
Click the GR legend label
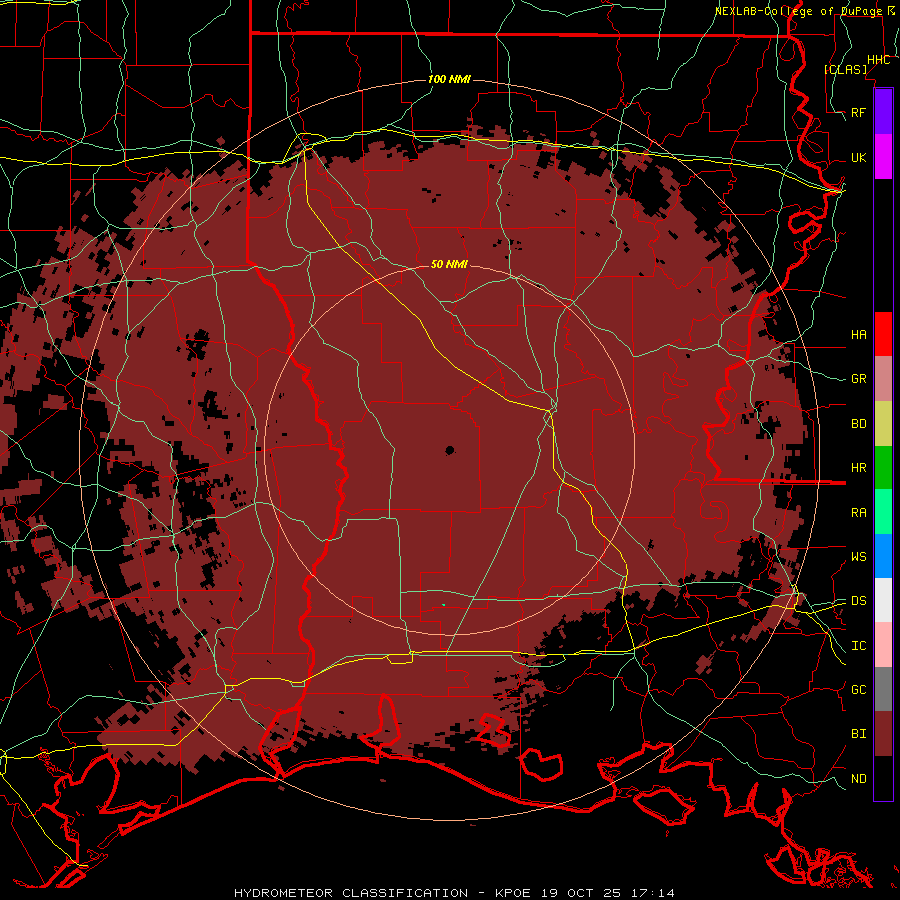pos(859,379)
